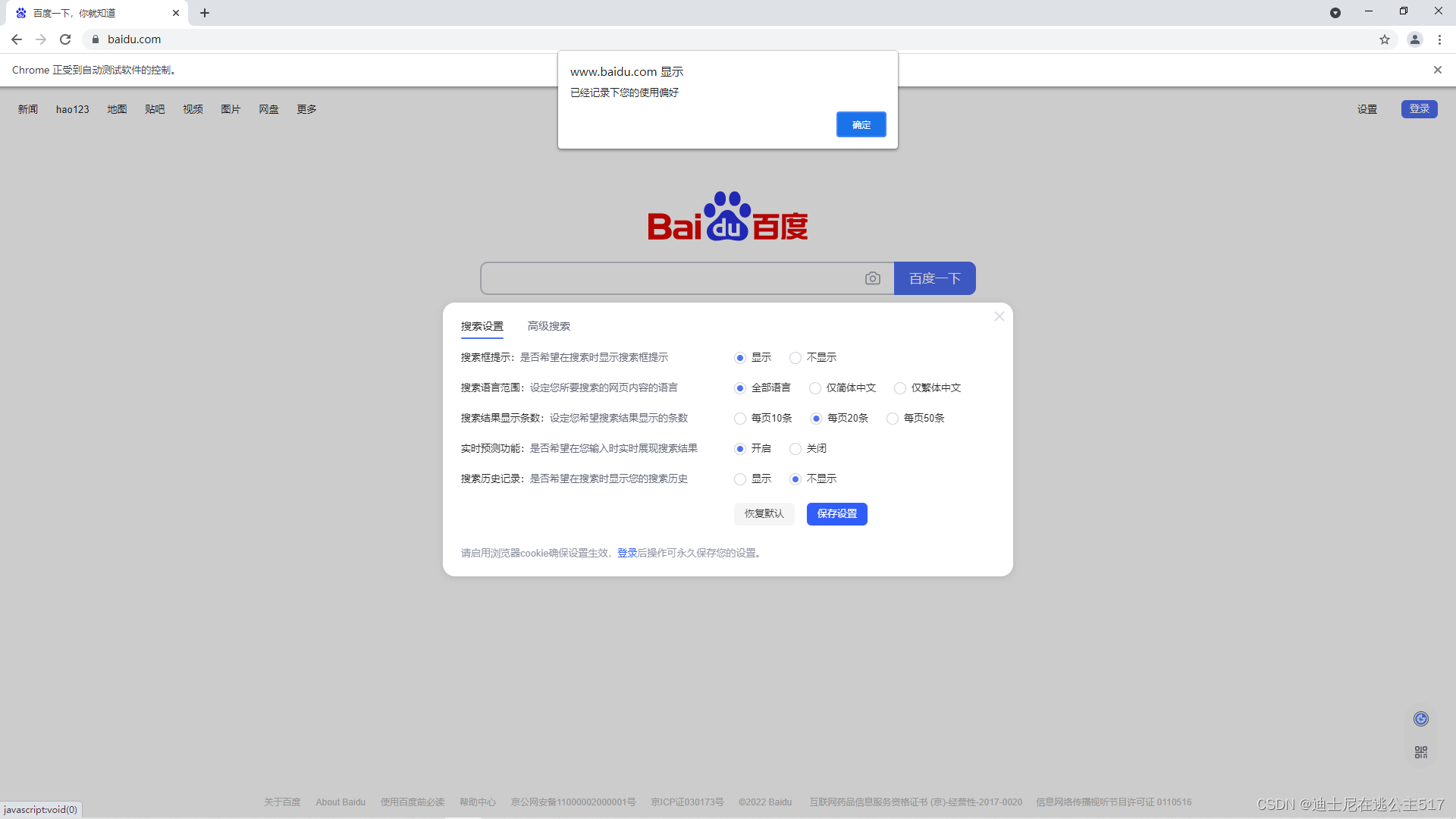Click the QR code icon
This screenshot has width=1456, height=819.
click(1420, 752)
